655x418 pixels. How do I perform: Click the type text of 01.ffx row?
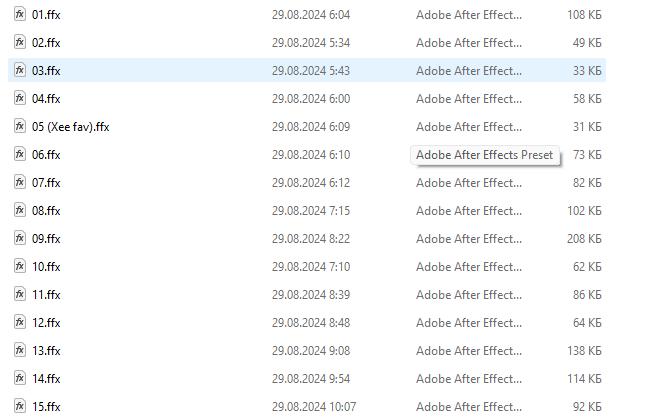click(x=469, y=15)
